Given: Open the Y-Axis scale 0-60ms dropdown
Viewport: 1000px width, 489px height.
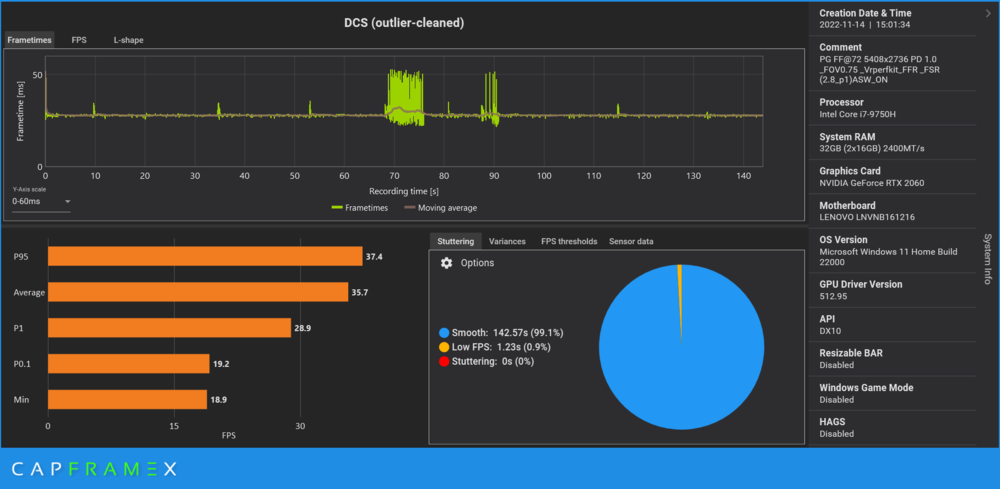Looking at the screenshot, I should 41,201.
